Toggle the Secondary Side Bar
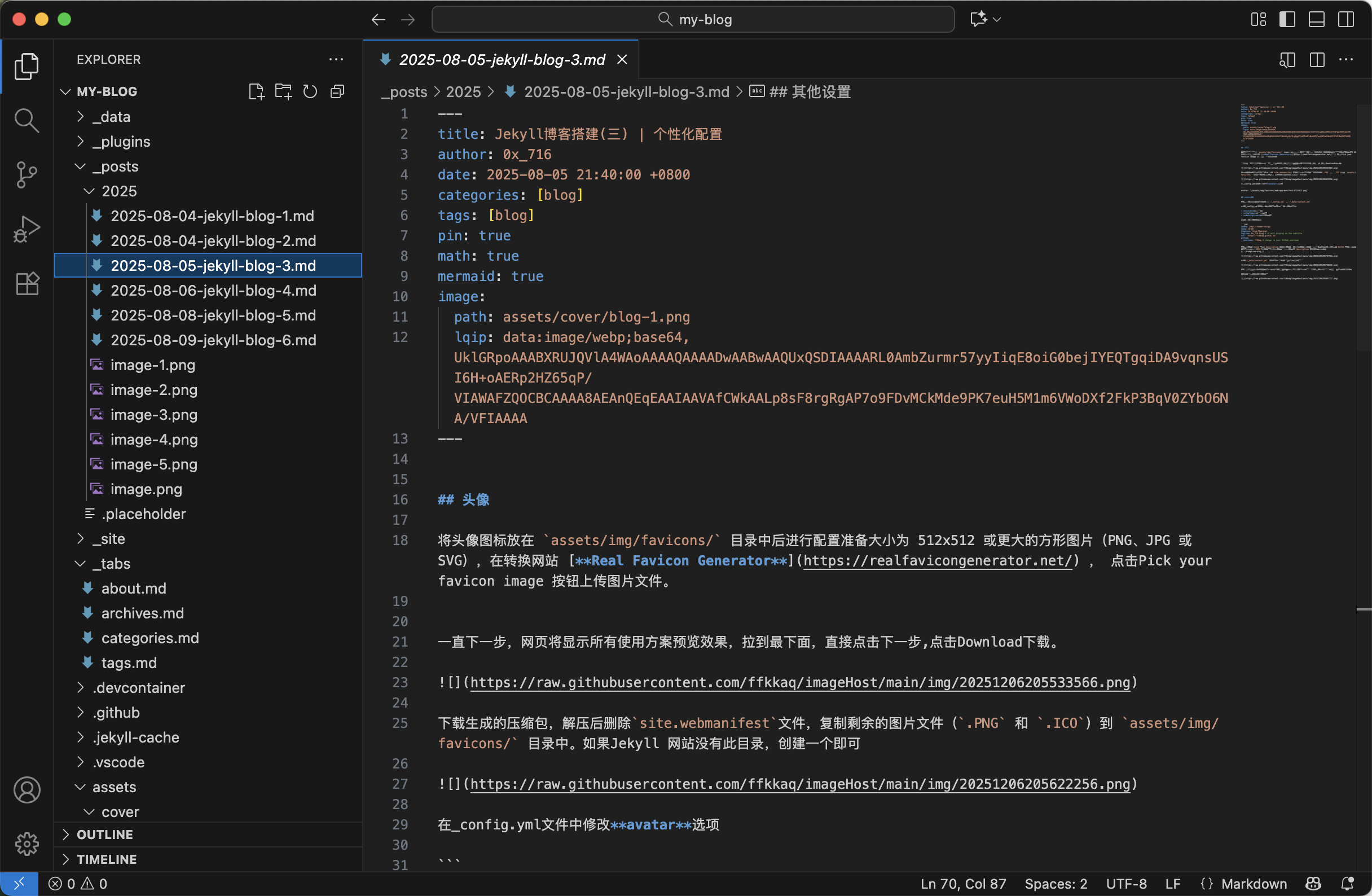This screenshot has height=896, width=1372. [1345, 19]
